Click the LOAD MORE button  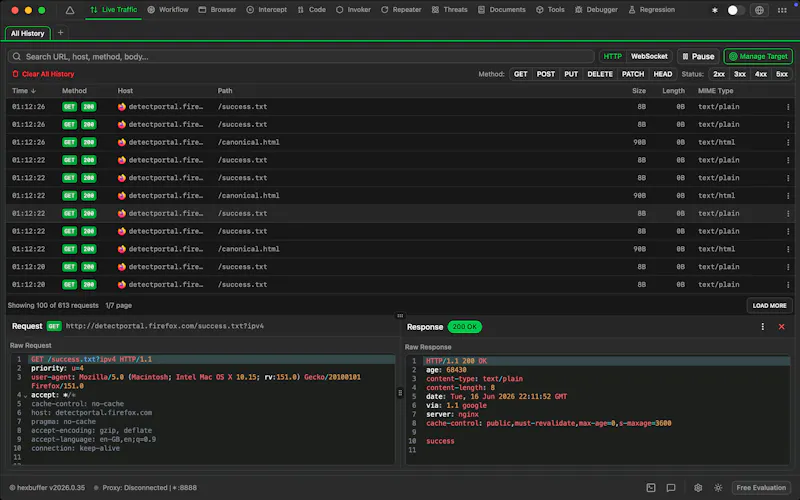[769, 306]
